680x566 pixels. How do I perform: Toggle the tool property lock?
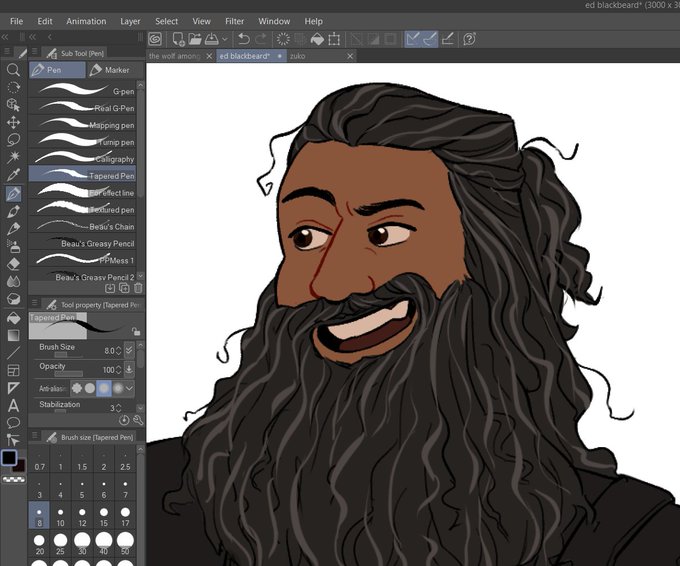point(136,332)
